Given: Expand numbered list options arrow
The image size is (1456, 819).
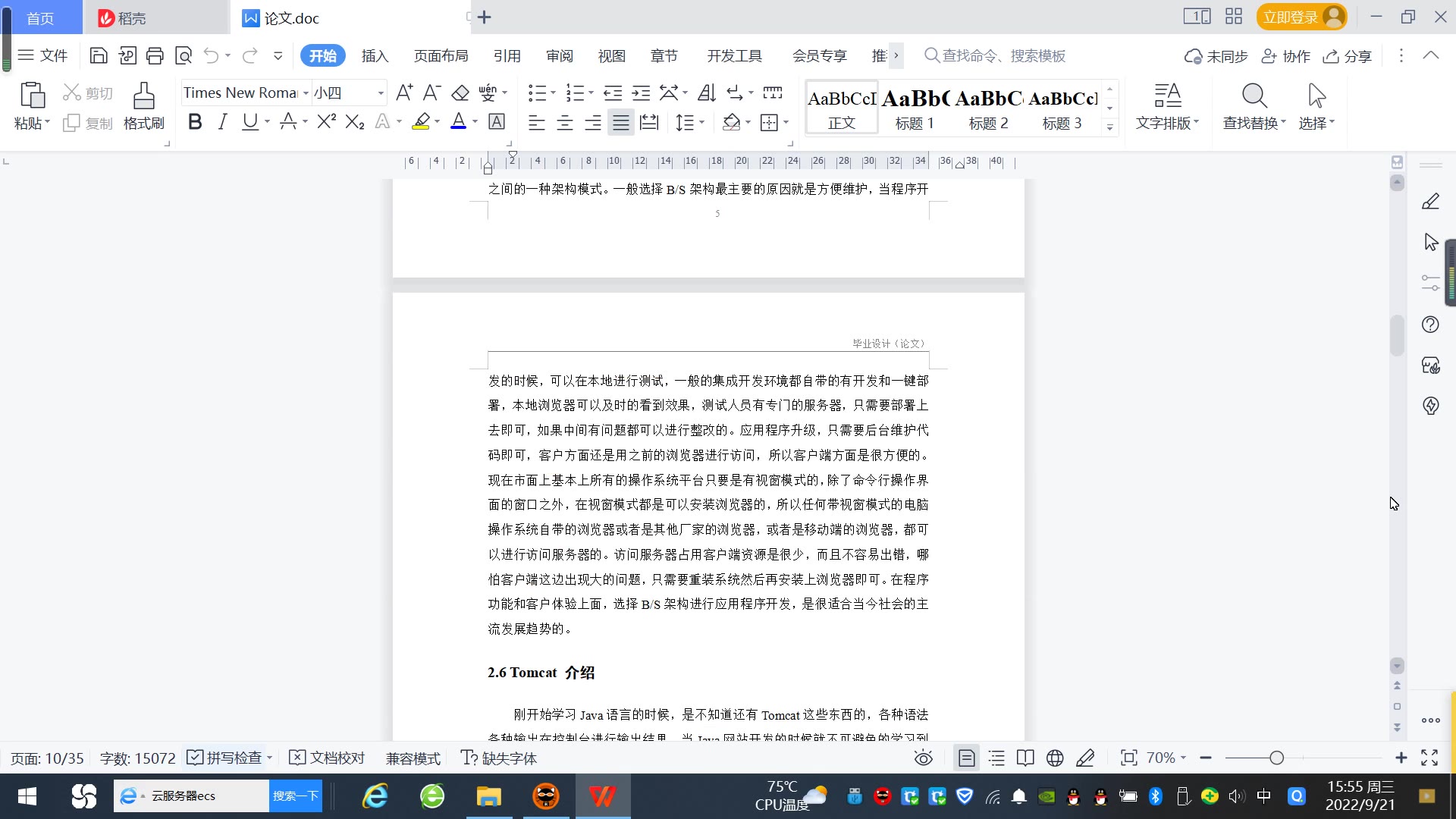Looking at the screenshot, I should click(x=591, y=93).
